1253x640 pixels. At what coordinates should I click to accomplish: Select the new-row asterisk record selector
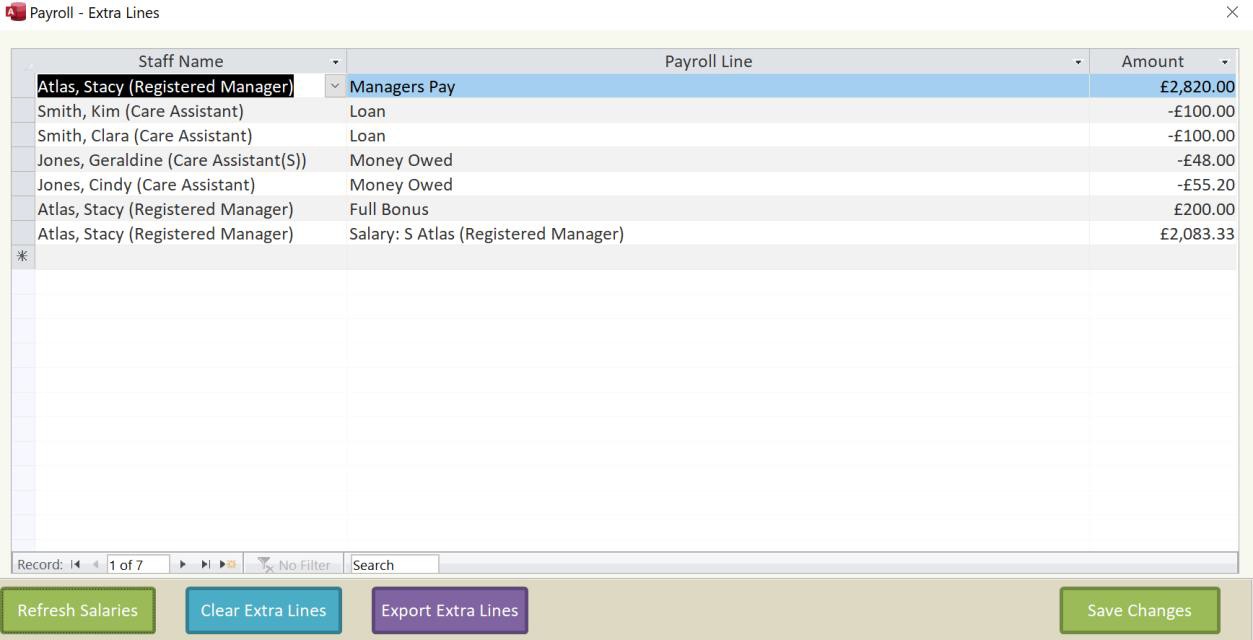23,257
